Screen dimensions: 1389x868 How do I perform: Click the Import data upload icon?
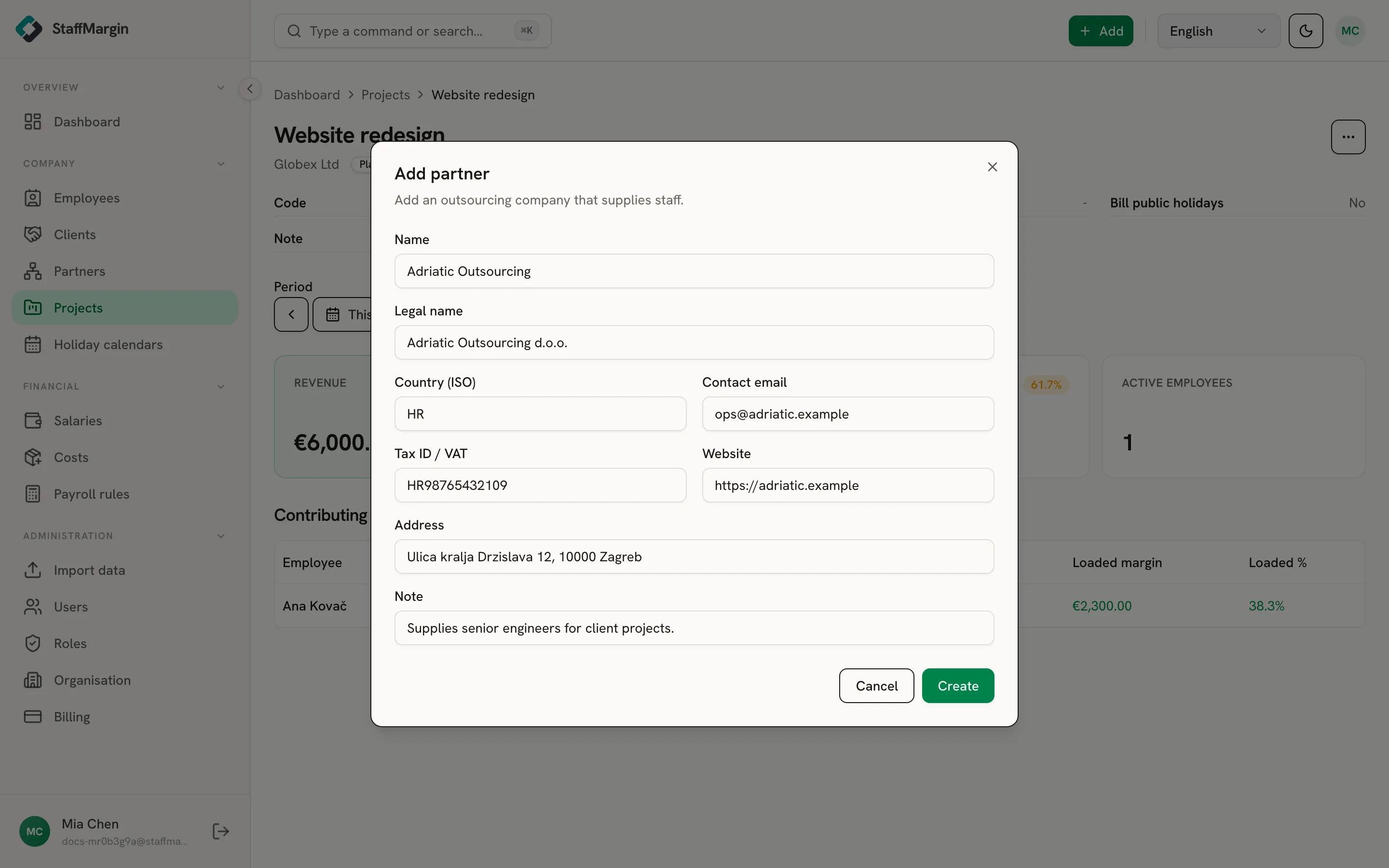[x=33, y=570]
